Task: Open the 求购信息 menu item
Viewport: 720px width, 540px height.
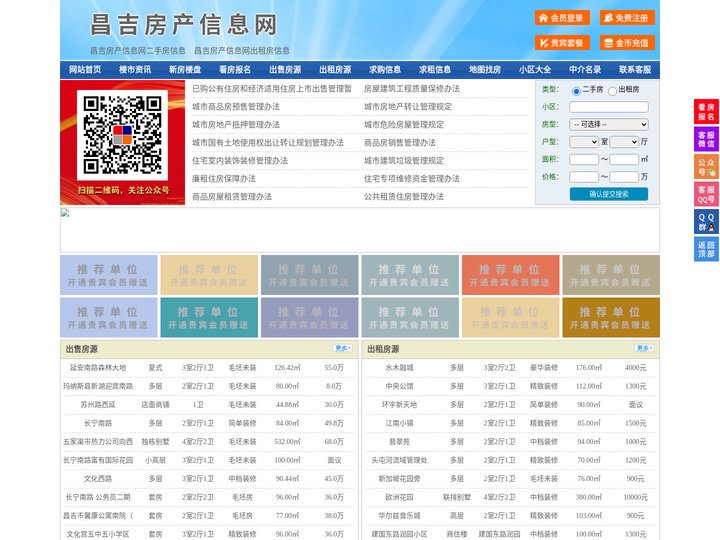Action: point(385,70)
